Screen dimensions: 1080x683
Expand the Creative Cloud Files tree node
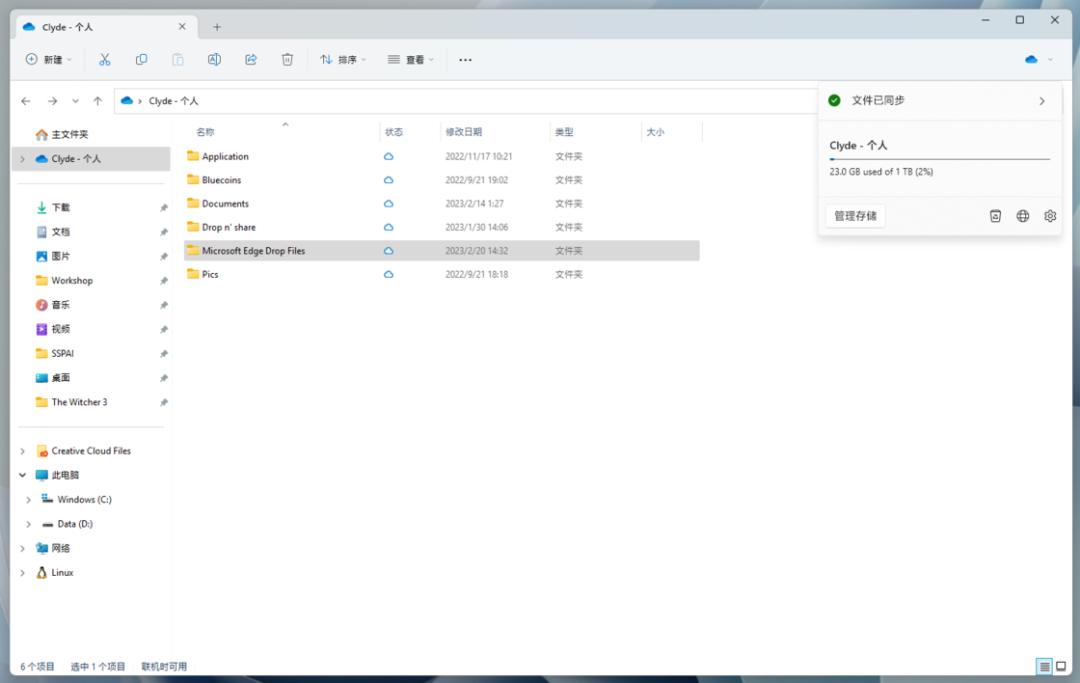[x=23, y=451]
